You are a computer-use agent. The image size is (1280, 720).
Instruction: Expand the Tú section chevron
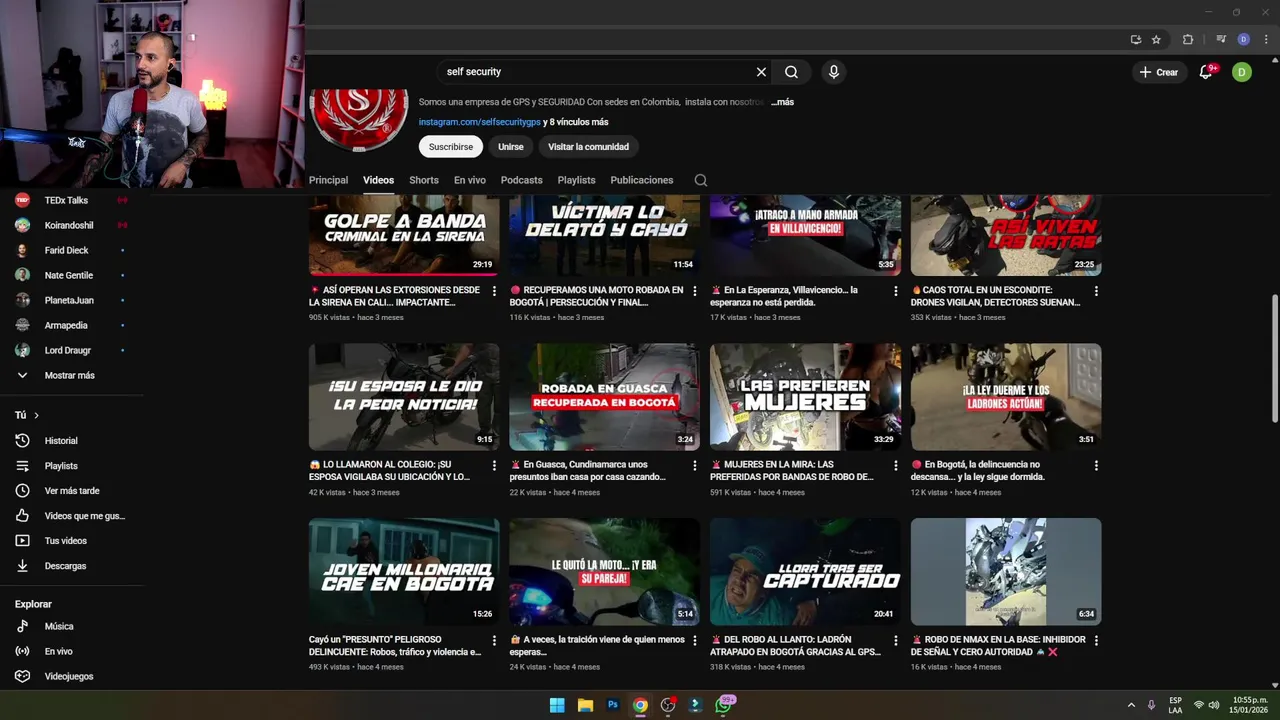(x=37, y=415)
